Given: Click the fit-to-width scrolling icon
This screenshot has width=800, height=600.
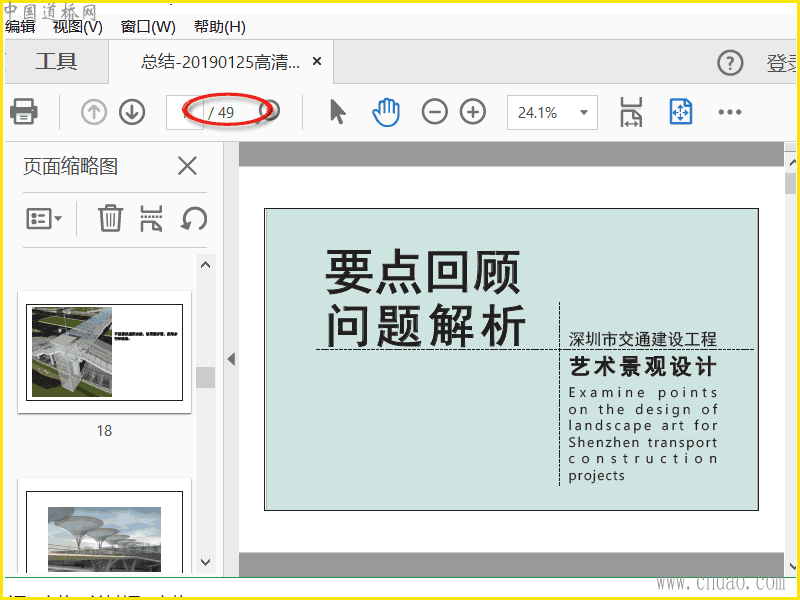Looking at the screenshot, I should click(631, 112).
